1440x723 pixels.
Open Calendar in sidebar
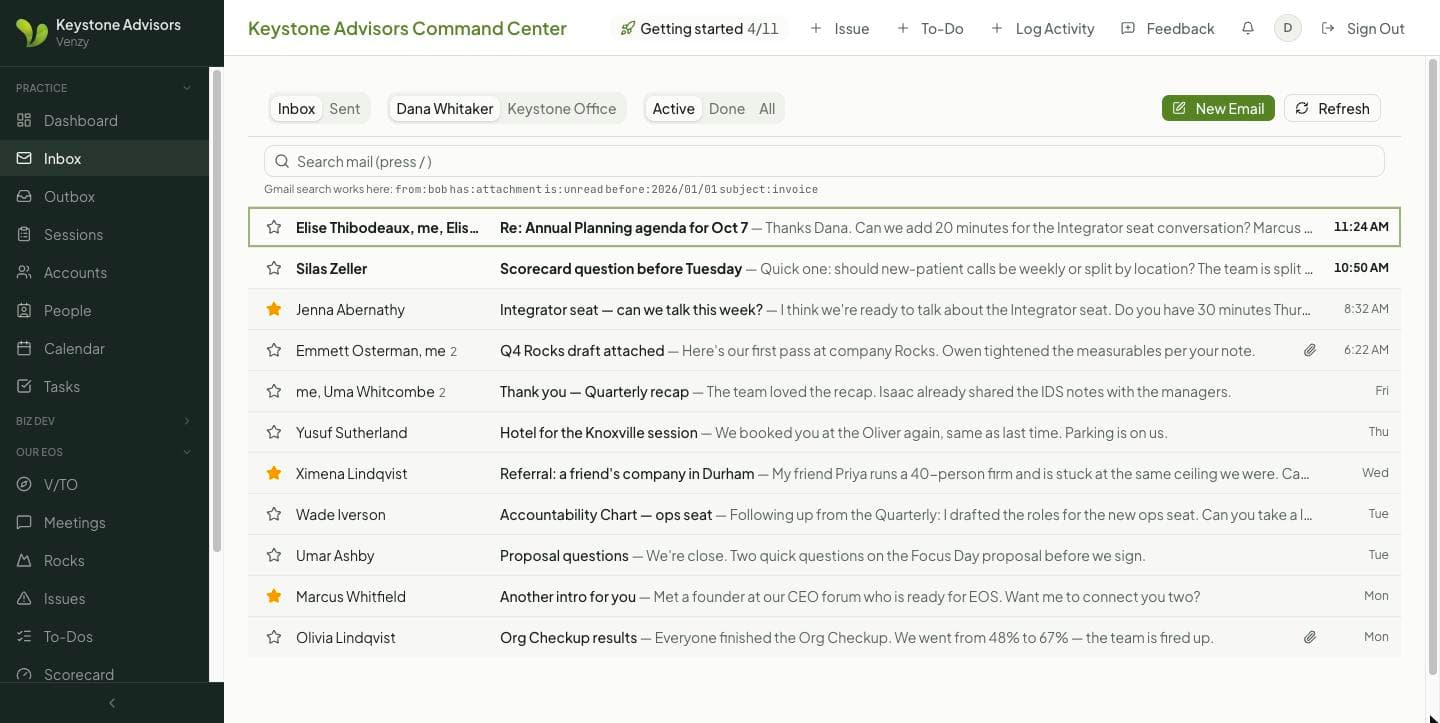coord(104,348)
